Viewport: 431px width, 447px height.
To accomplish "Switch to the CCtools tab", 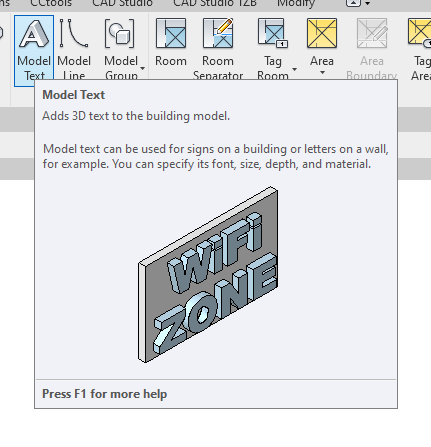I will click(x=51, y=4).
